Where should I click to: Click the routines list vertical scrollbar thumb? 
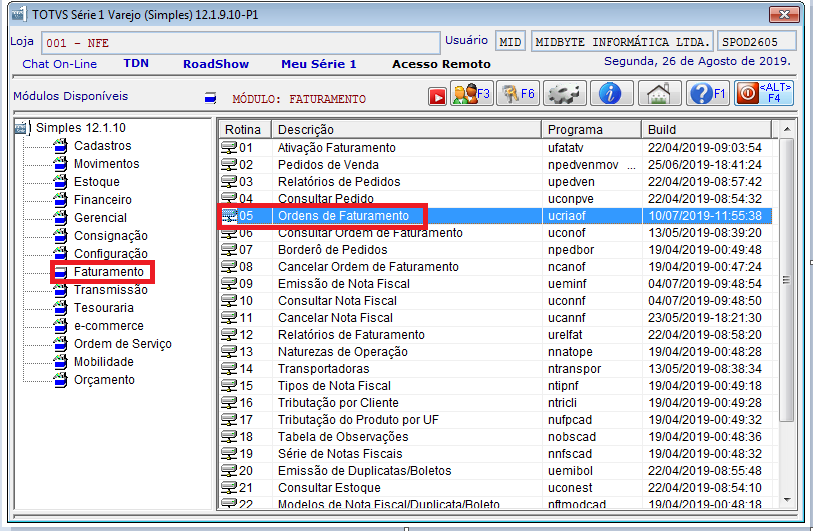point(787,280)
